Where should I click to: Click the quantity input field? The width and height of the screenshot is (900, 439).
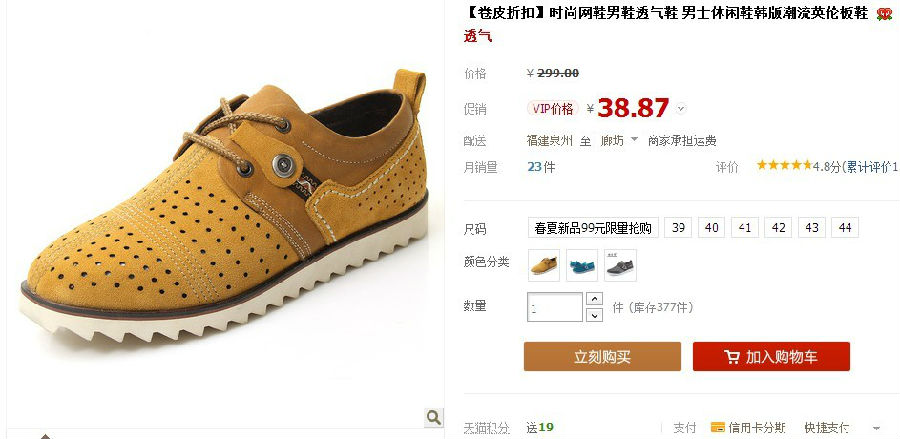click(x=555, y=307)
